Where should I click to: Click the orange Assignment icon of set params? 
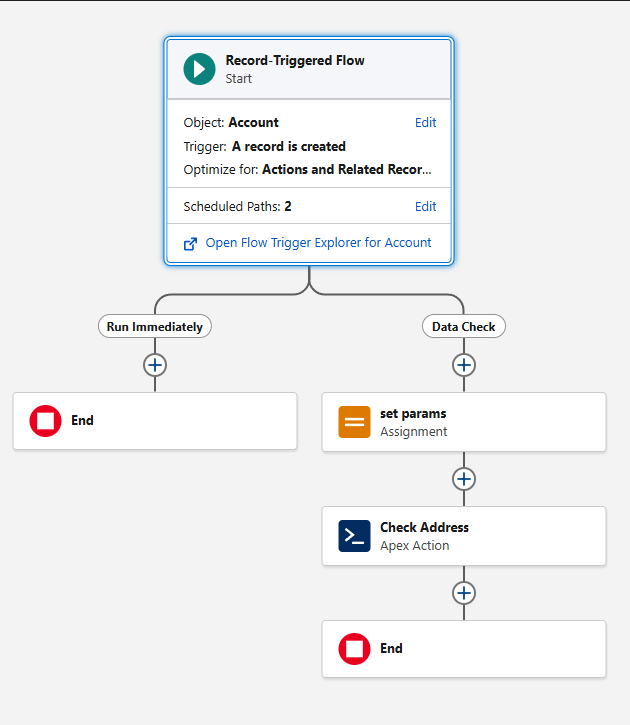(x=354, y=422)
